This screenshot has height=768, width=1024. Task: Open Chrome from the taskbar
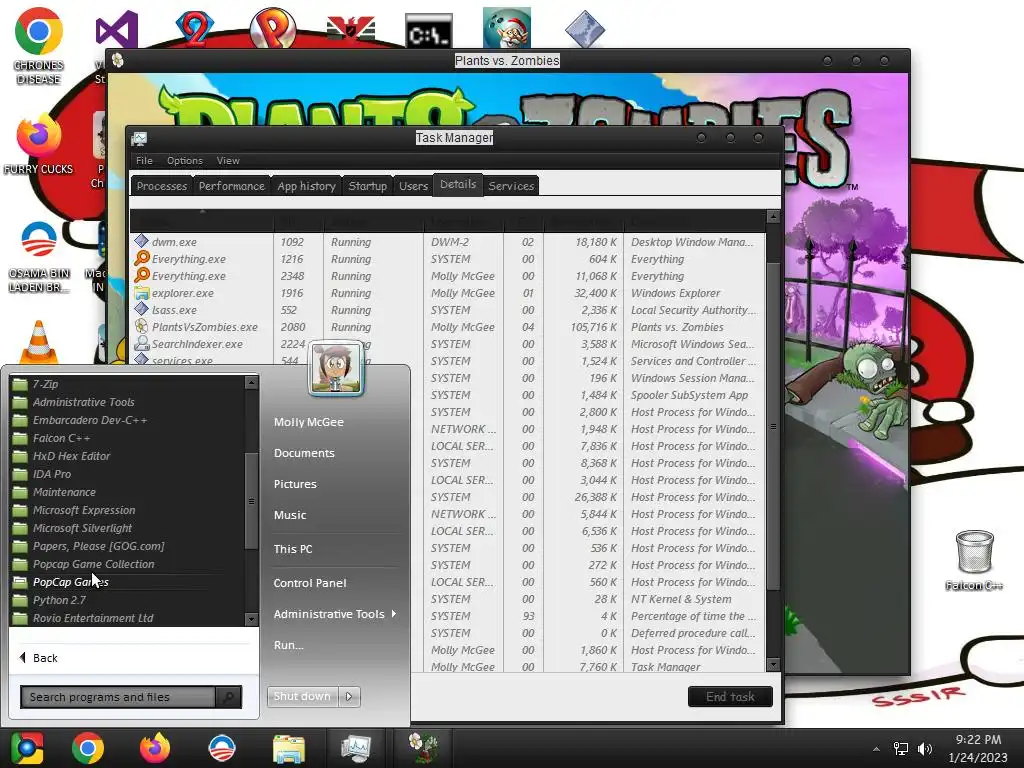click(x=88, y=748)
